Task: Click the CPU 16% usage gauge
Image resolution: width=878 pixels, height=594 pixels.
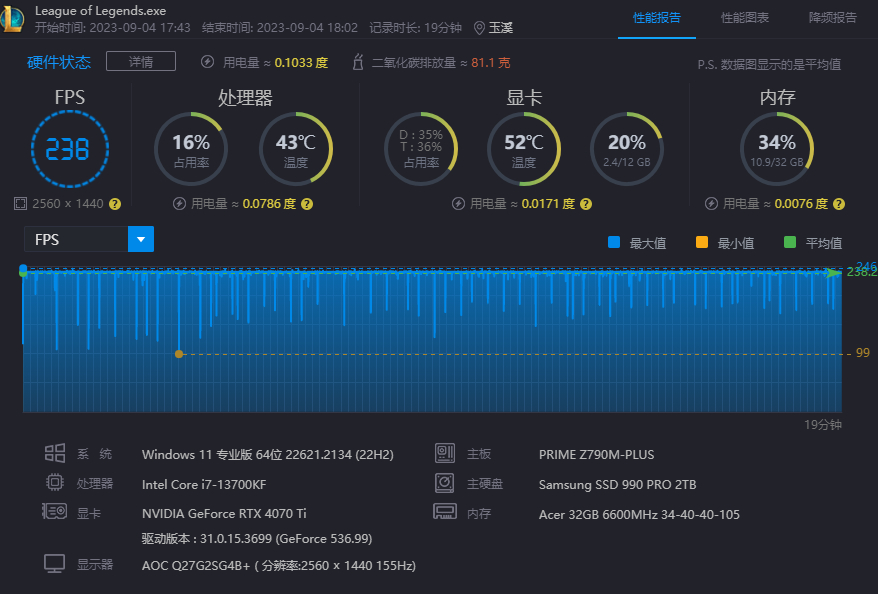Action: point(191,149)
